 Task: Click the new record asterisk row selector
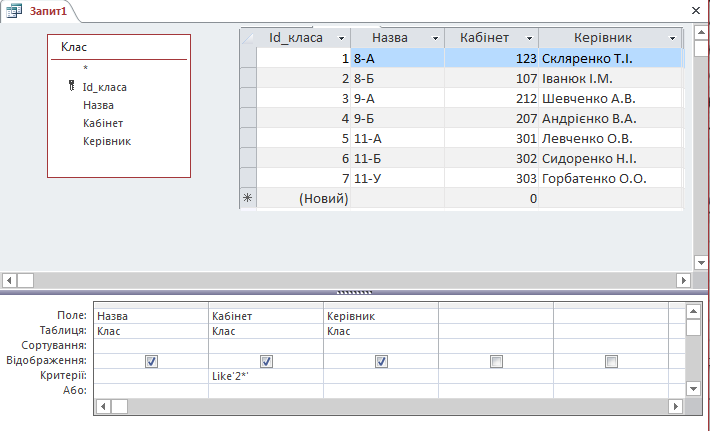(248, 198)
